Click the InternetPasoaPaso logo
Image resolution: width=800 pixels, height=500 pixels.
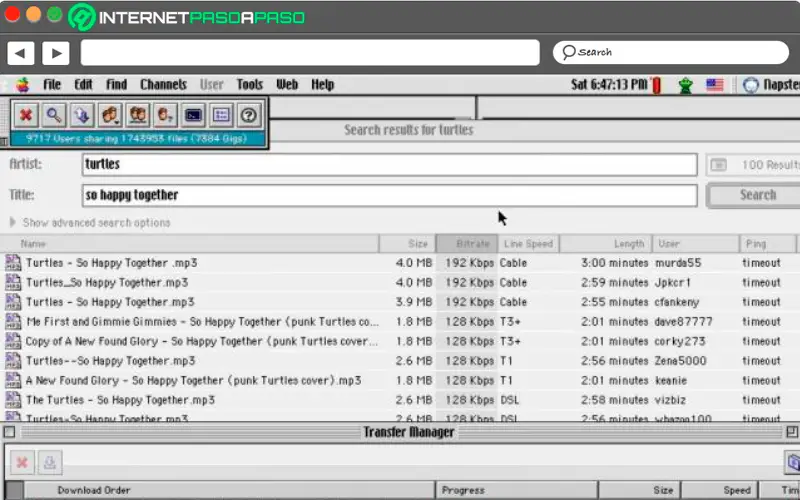[x=187, y=17]
